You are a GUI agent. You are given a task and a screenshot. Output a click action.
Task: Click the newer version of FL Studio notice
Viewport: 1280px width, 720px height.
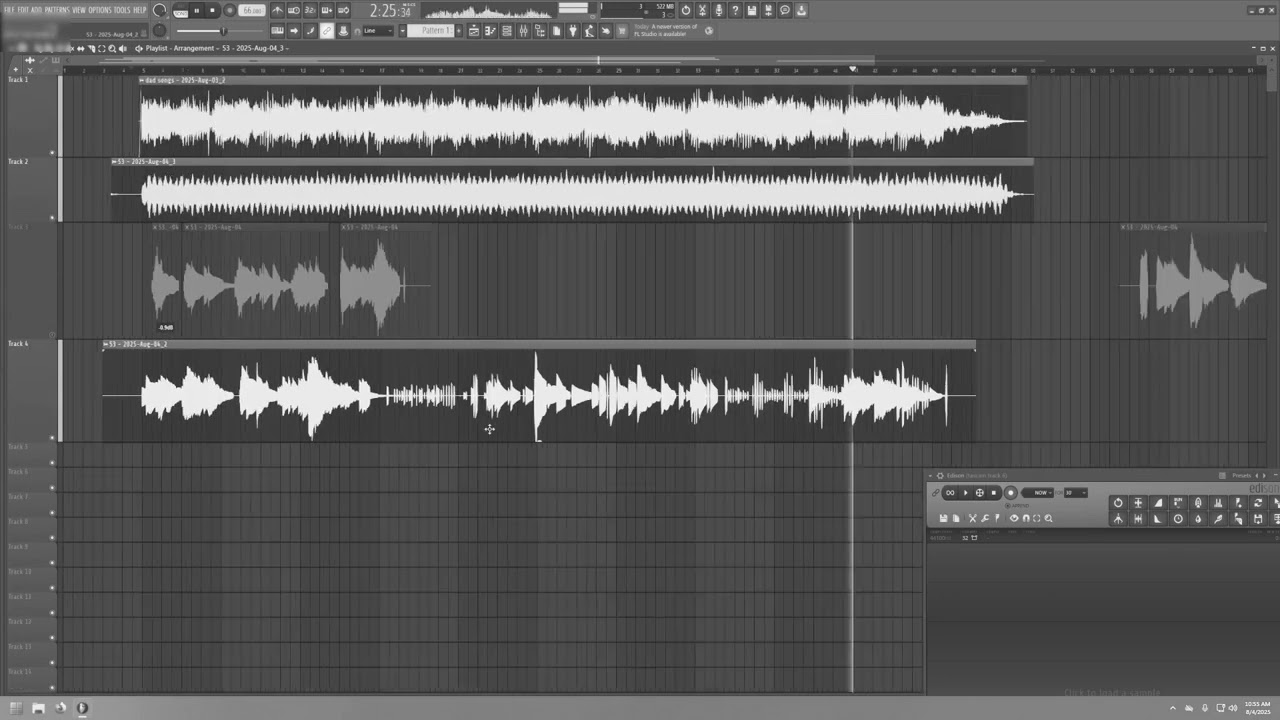pyautogui.click(x=665, y=30)
